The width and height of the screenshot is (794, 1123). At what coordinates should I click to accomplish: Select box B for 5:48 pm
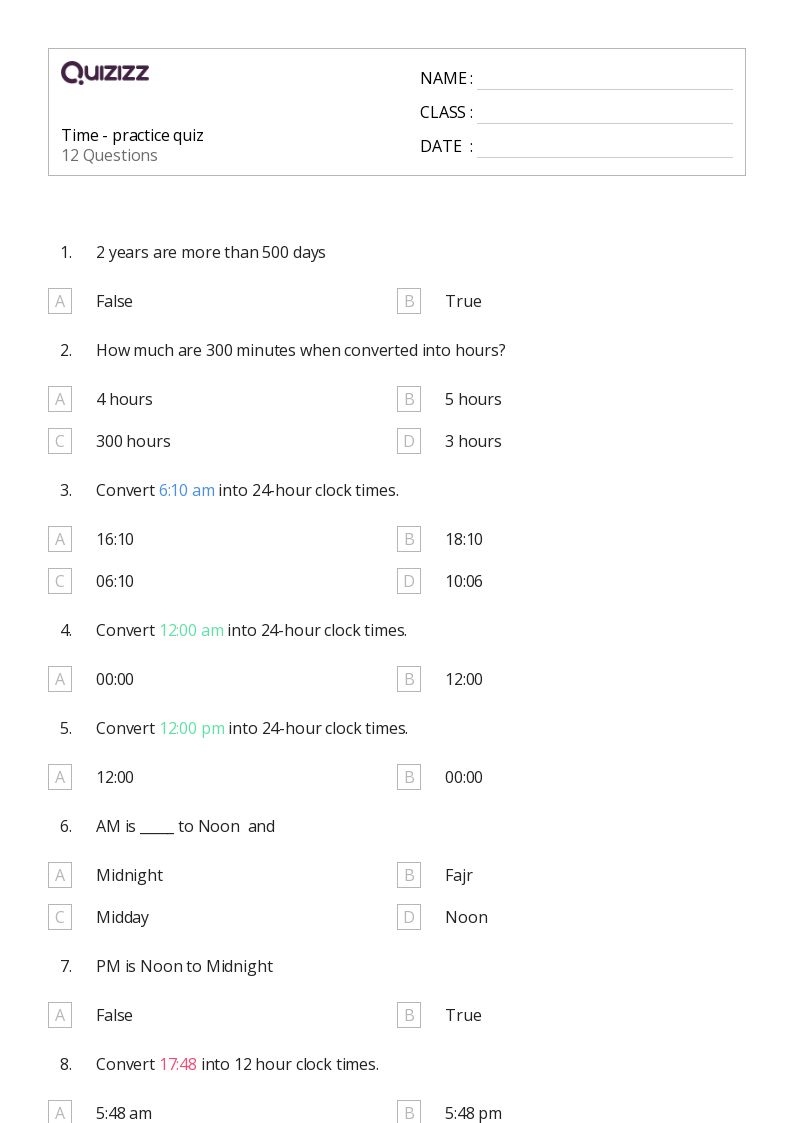(409, 1112)
